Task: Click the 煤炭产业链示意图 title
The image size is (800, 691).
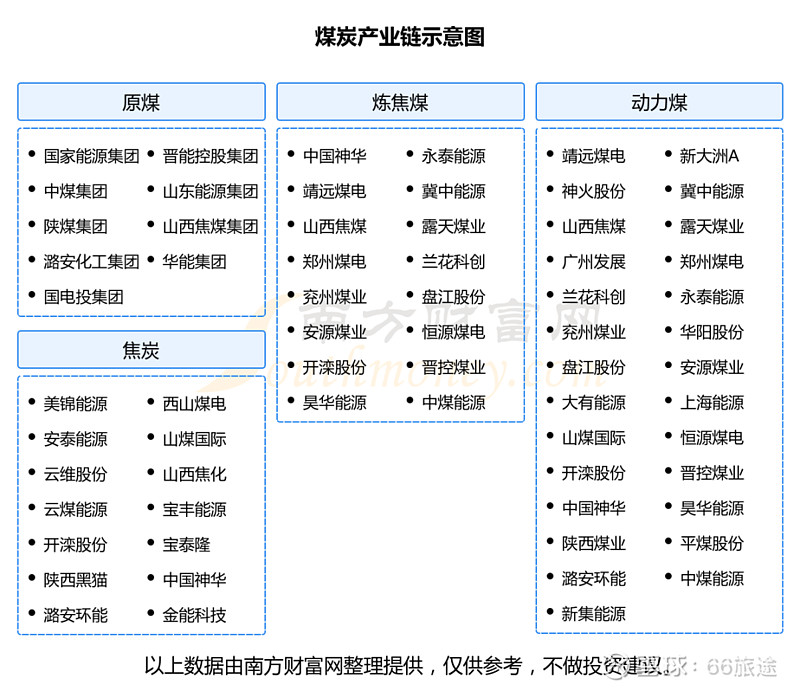Action: [400, 37]
